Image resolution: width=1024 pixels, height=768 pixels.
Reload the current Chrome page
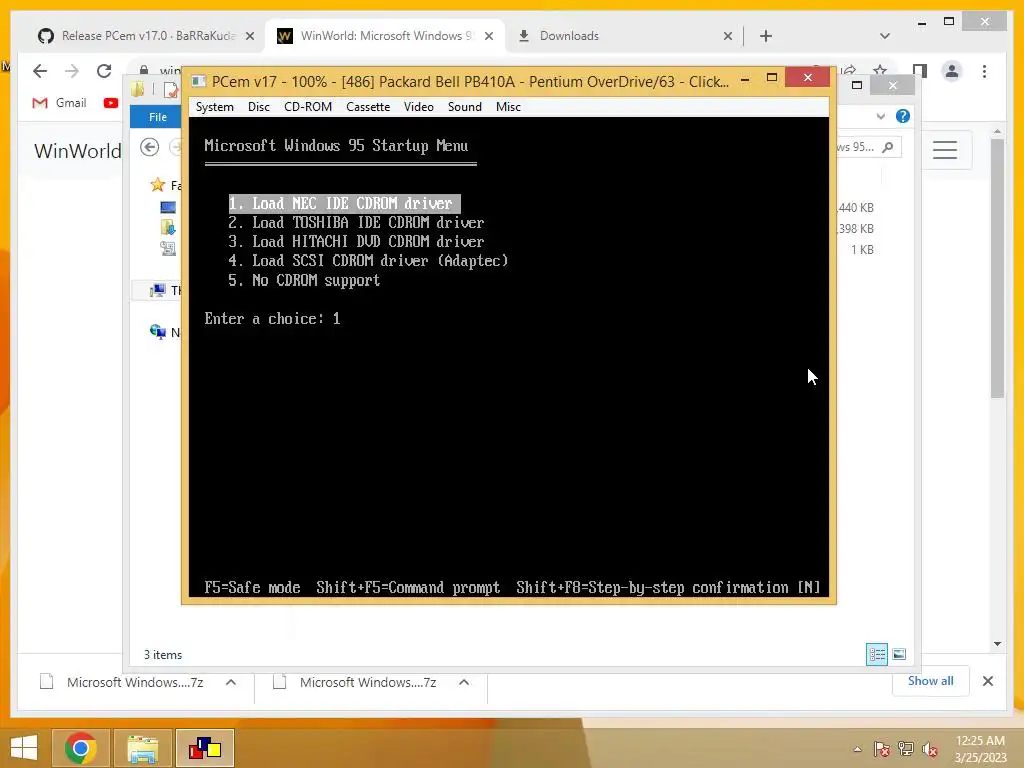coord(104,71)
